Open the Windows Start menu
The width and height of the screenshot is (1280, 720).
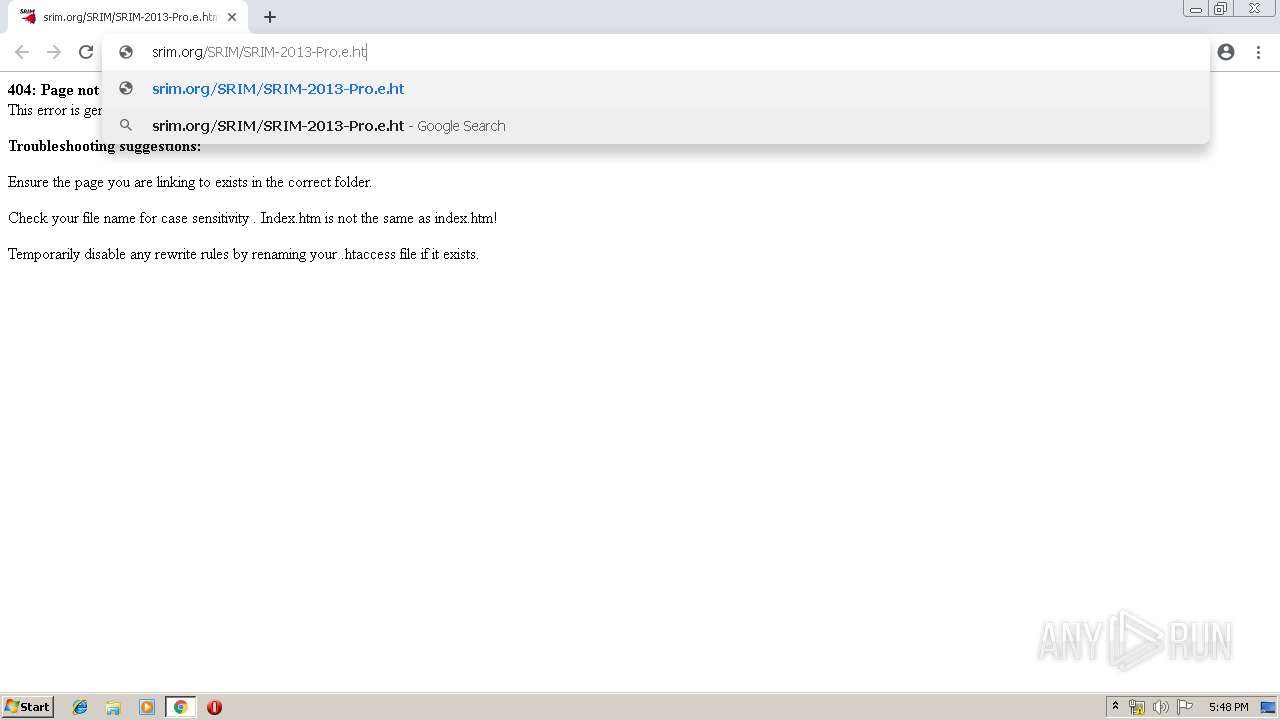coord(27,707)
